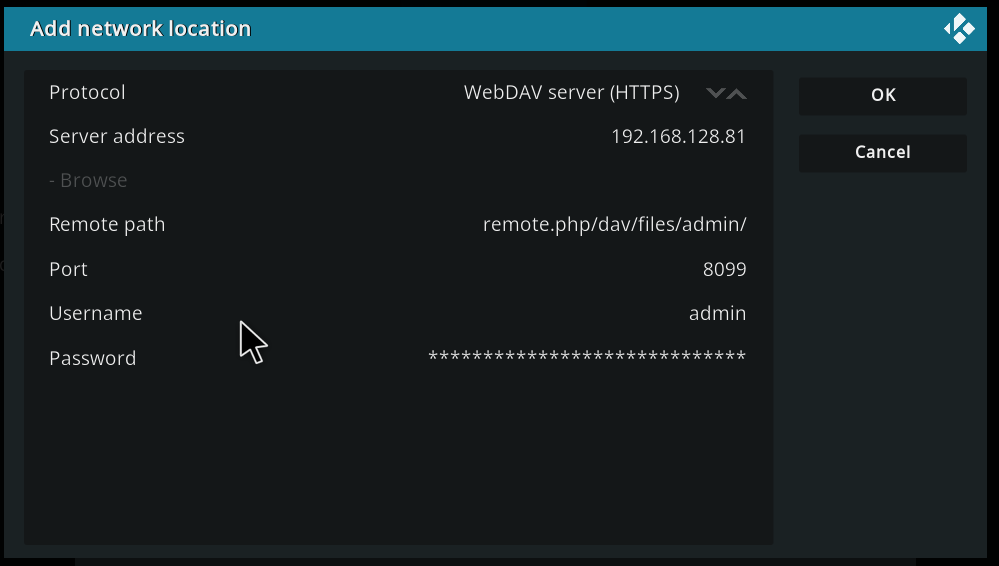Dismiss the dialog with the Cancel button
The height and width of the screenshot is (566, 999).
click(x=883, y=153)
